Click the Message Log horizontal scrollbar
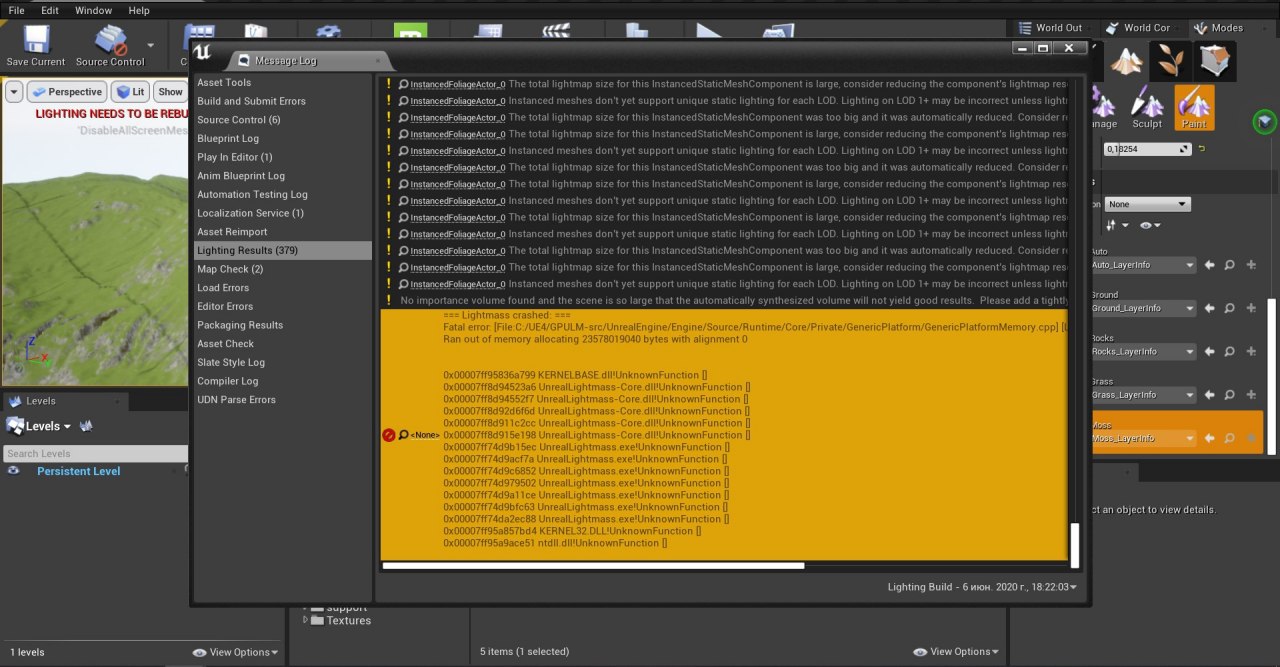 (593, 566)
